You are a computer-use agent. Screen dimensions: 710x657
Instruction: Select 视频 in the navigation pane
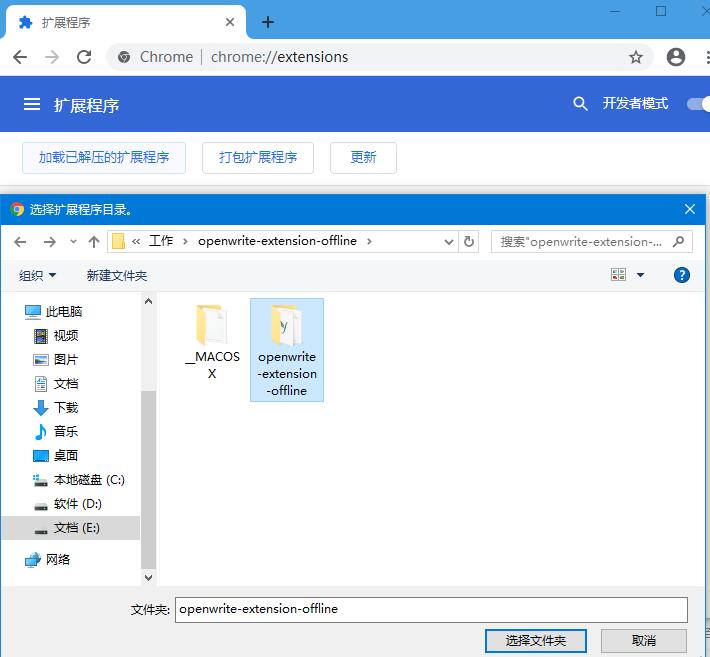tap(56, 336)
